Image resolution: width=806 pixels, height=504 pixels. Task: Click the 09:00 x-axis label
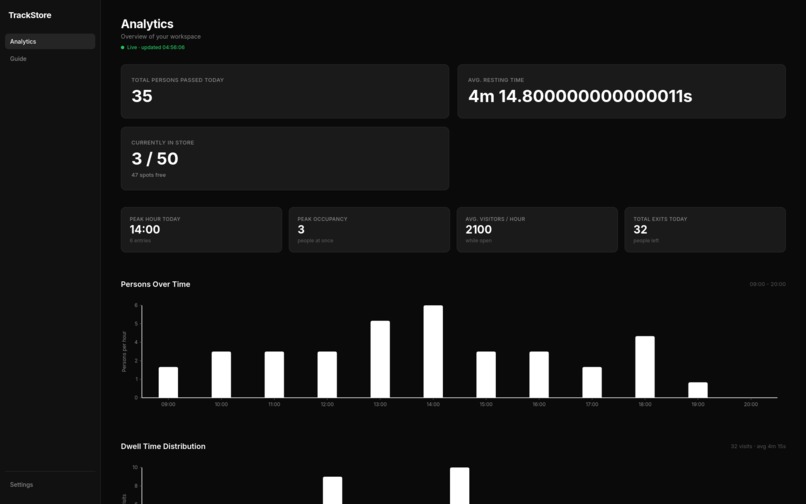pyautogui.click(x=168, y=405)
